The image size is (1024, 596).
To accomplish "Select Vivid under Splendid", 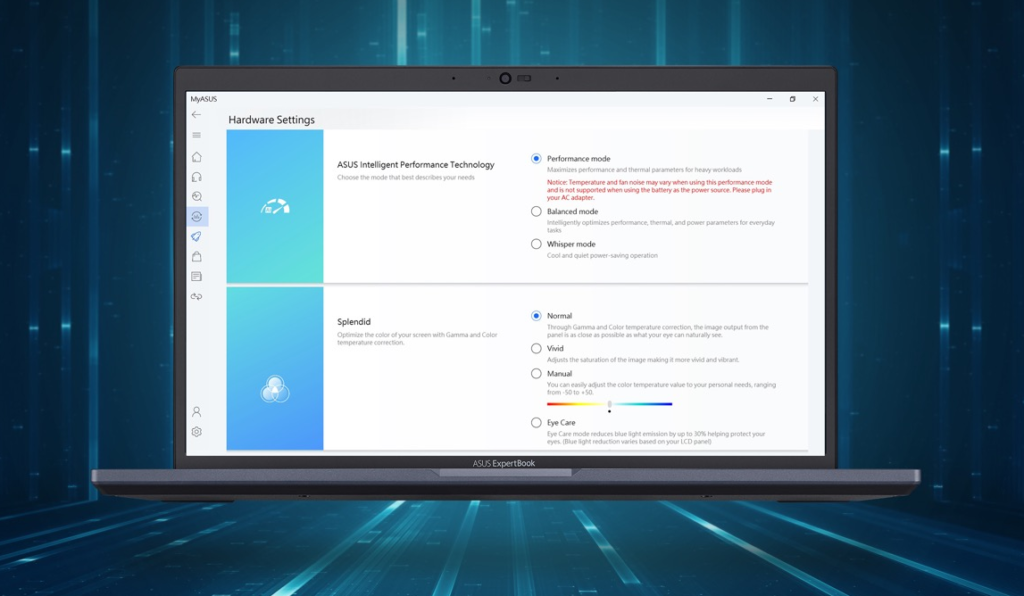I will click(x=537, y=349).
